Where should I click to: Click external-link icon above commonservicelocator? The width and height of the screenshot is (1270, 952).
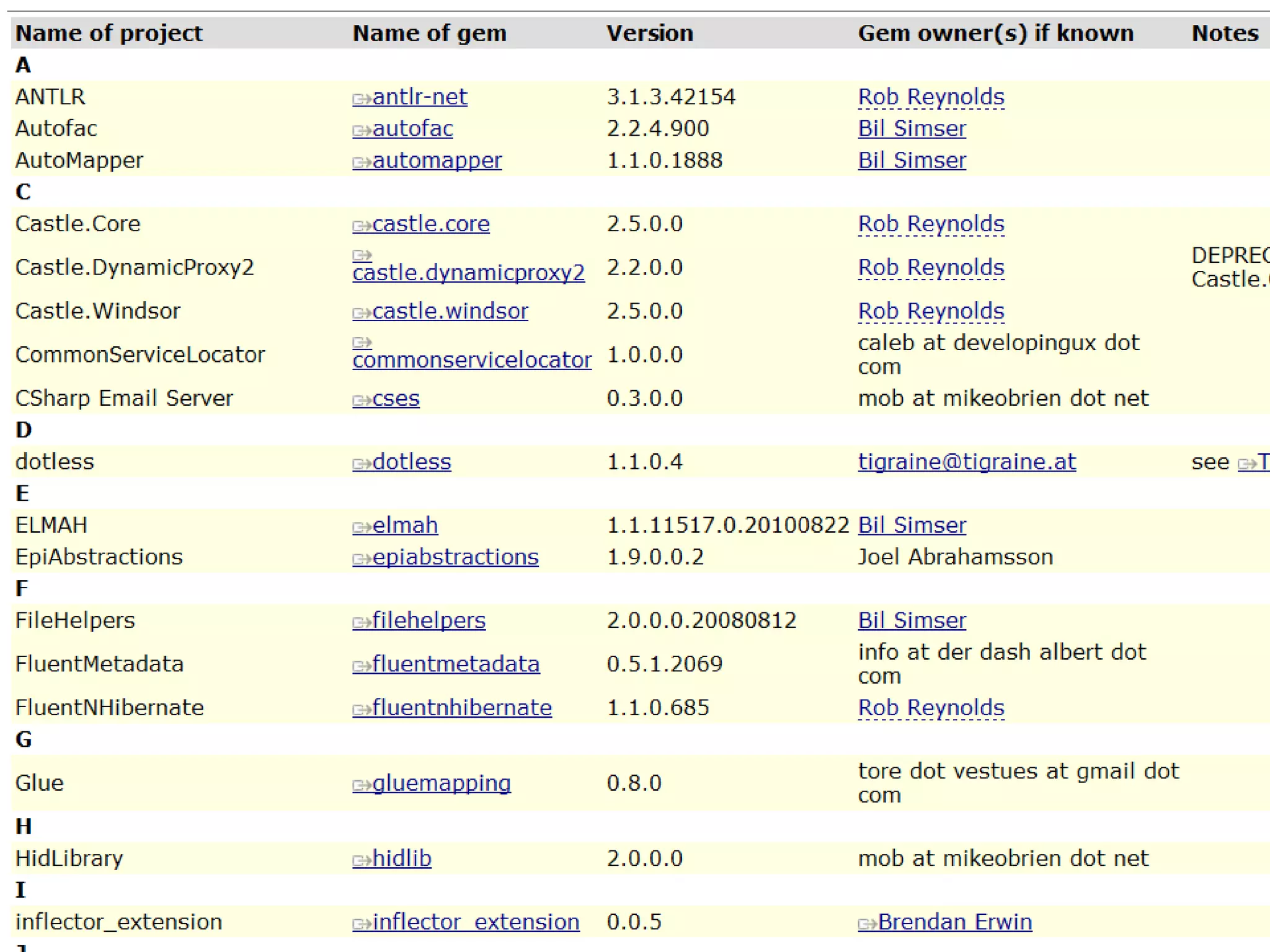point(362,343)
